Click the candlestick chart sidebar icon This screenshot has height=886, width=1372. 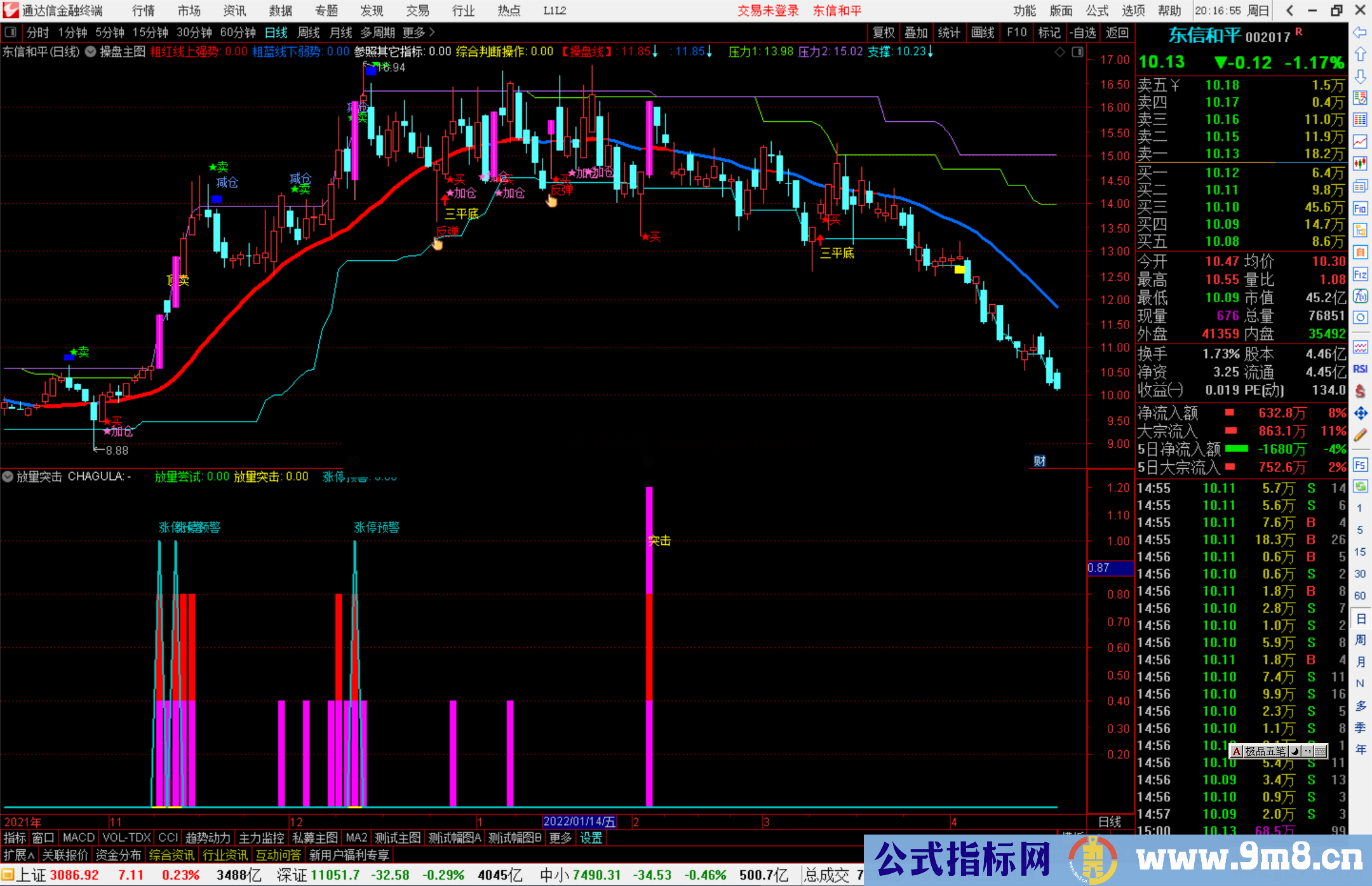tap(1360, 164)
